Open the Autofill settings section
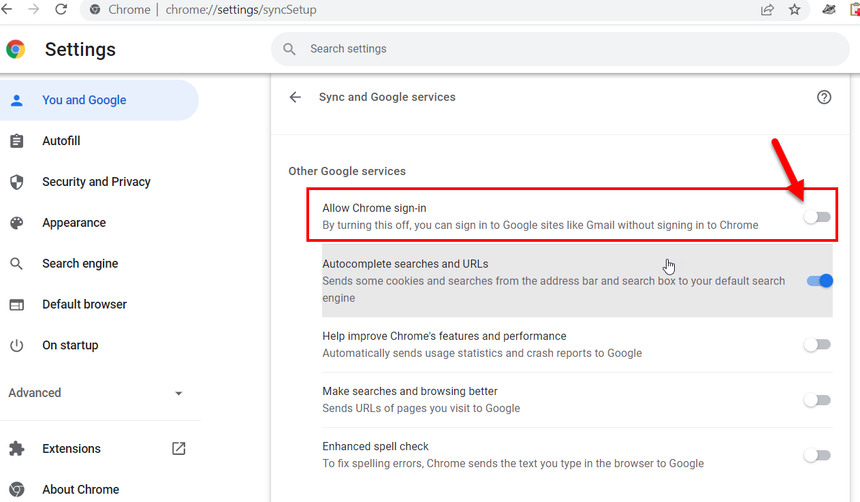This screenshot has height=502, width=860. point(61,141)
